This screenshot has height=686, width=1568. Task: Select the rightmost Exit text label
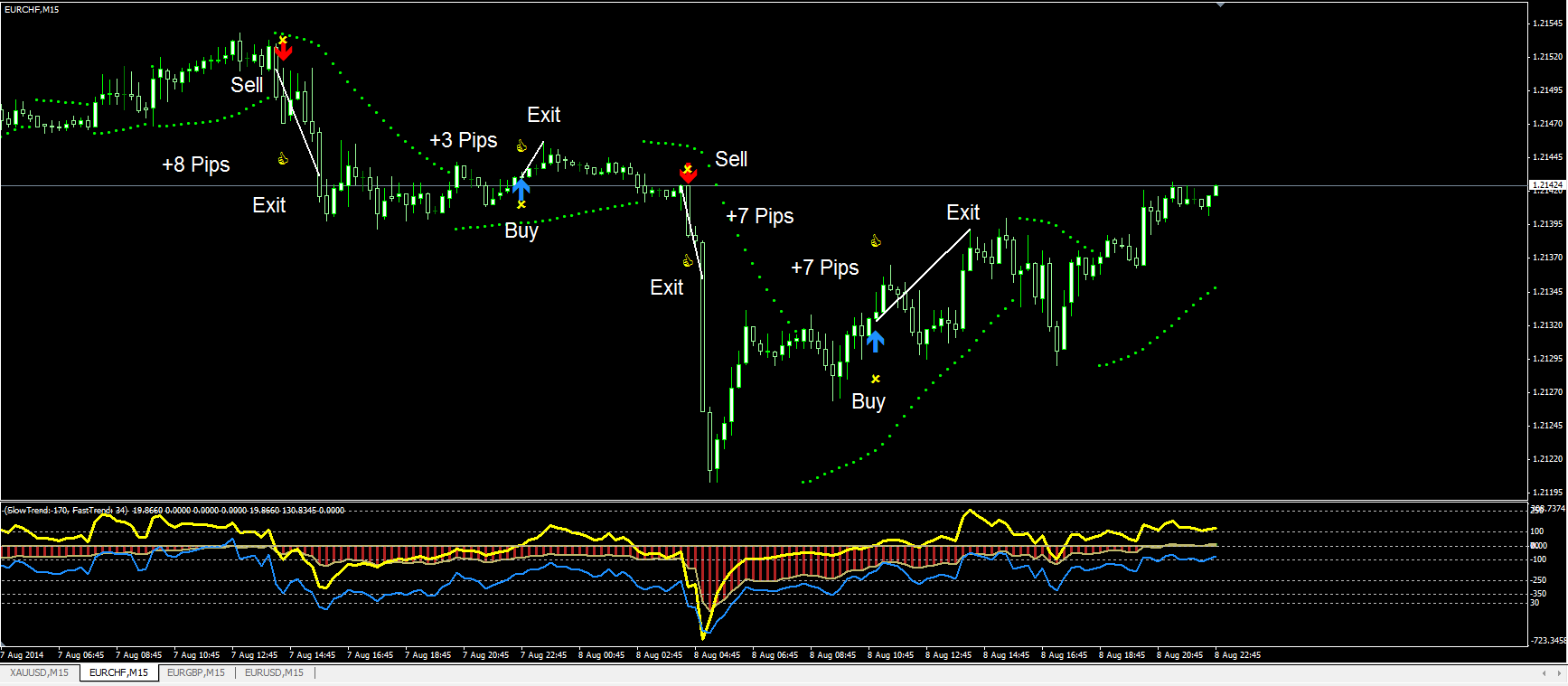coord(962,212)
